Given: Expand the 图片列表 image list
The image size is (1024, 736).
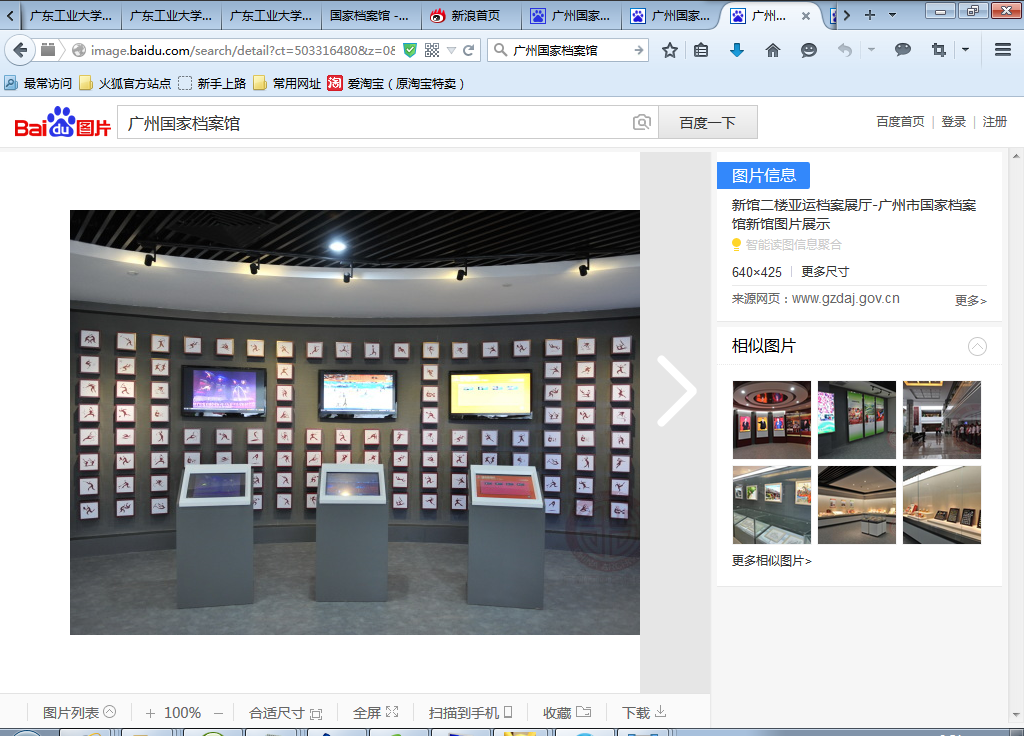Looking at the screenshot, I should (79, 713).
